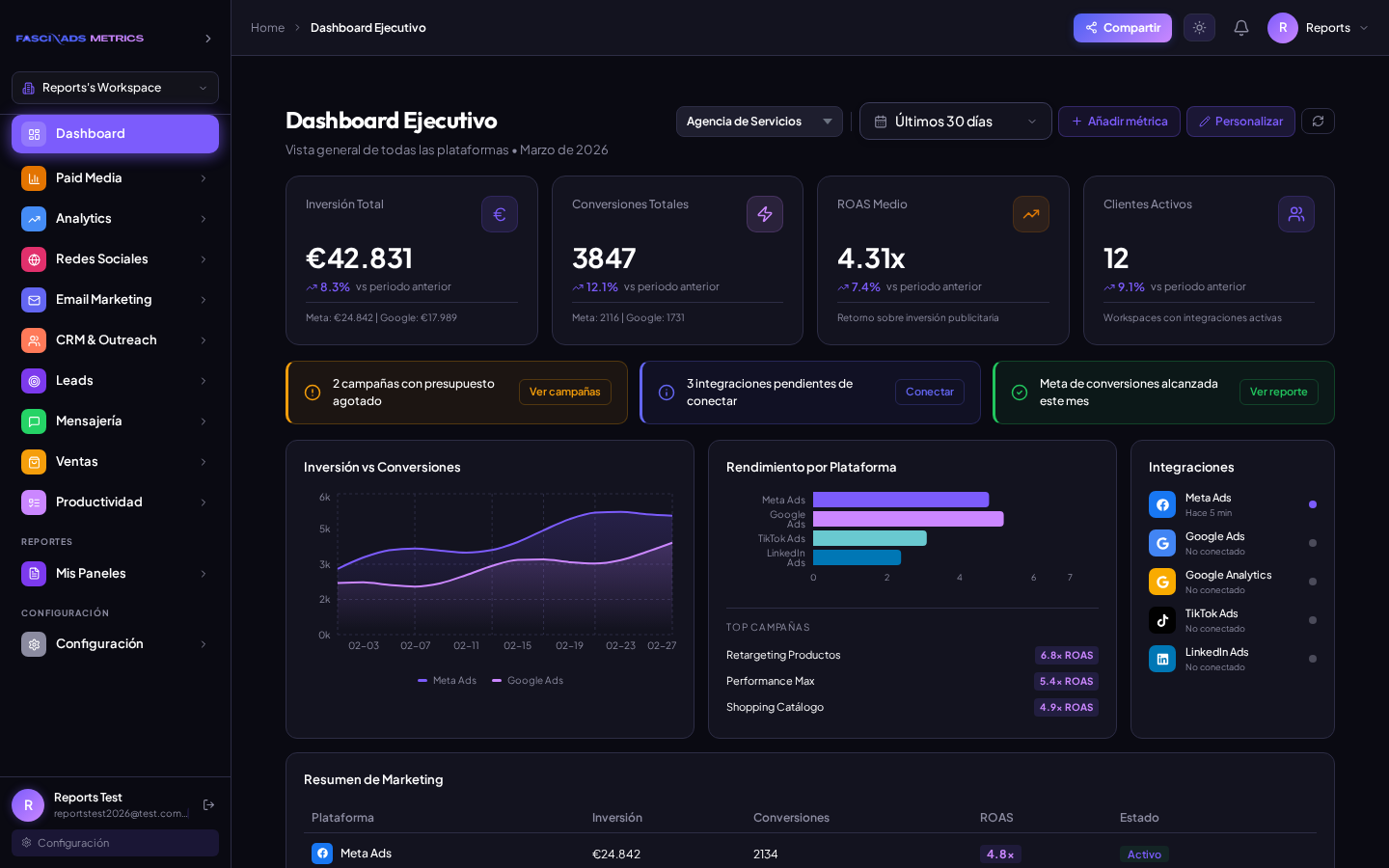Expand the Paid Media submenu chevron

pos(204,178)
